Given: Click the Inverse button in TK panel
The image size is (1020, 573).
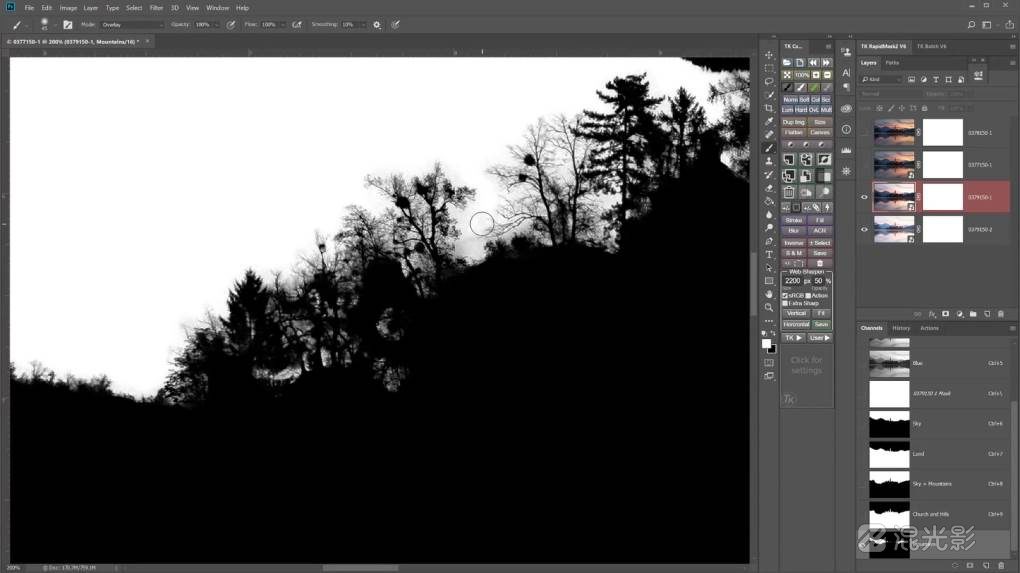Looking at the screenshot, I should 794,243.
